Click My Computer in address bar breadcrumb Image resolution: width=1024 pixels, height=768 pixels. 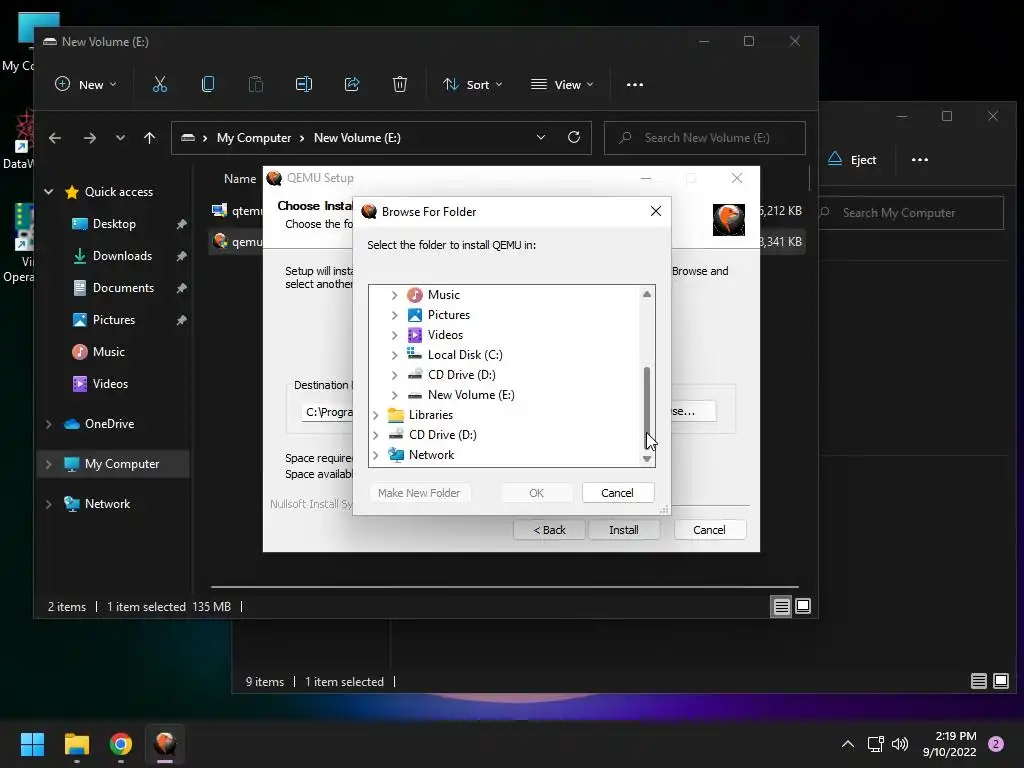click(254, 138)
